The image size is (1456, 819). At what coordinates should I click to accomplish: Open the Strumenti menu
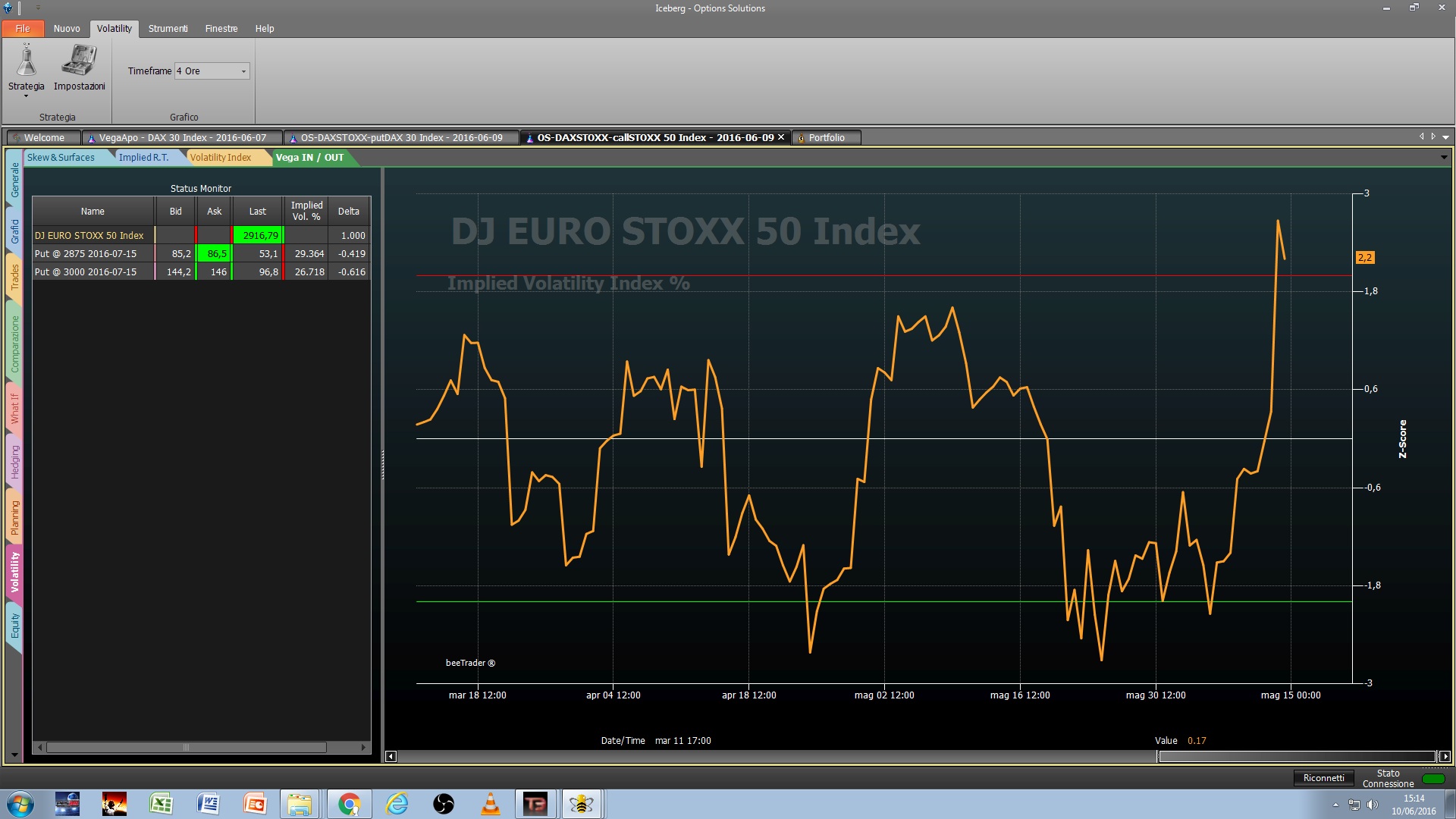(168, 29)
